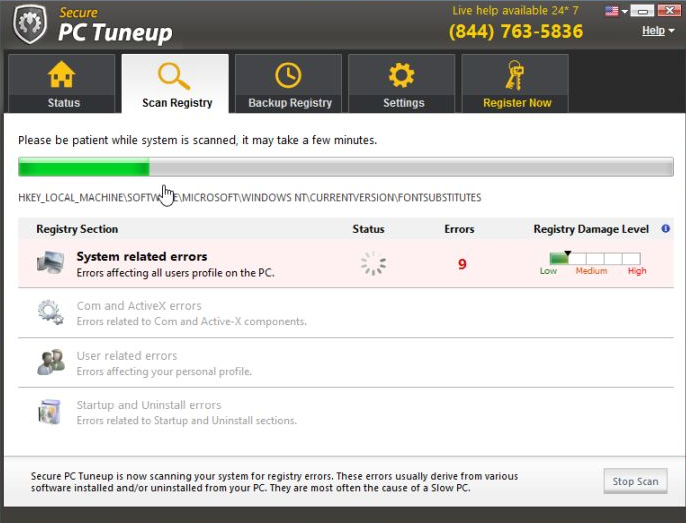692x523 pixels.
Task: Click the live help phone number
Action: click(x=515, y=32)
